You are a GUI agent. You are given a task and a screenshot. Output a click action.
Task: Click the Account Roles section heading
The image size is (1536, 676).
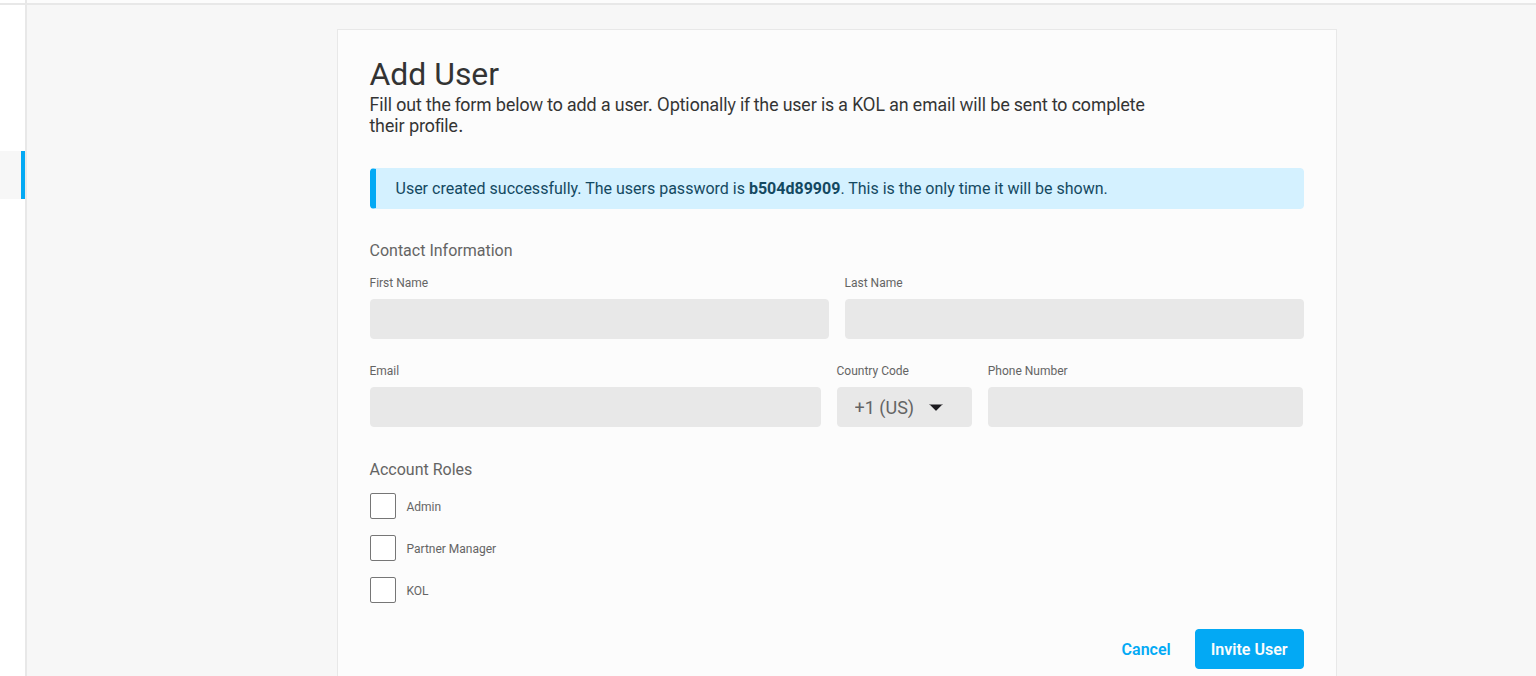point(421,469)
